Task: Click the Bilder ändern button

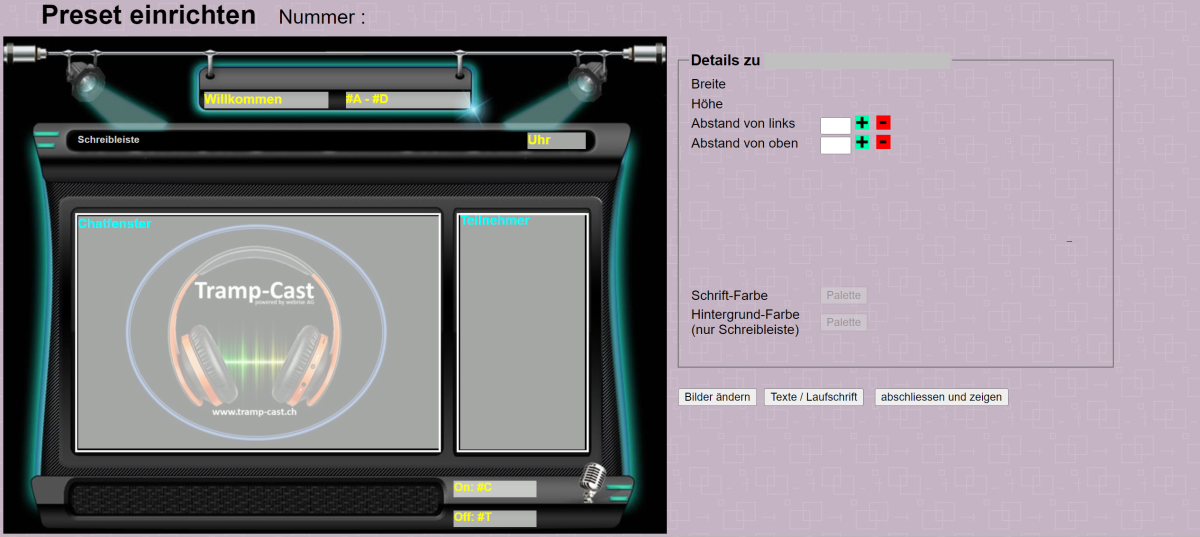Action: coord(717,397)
